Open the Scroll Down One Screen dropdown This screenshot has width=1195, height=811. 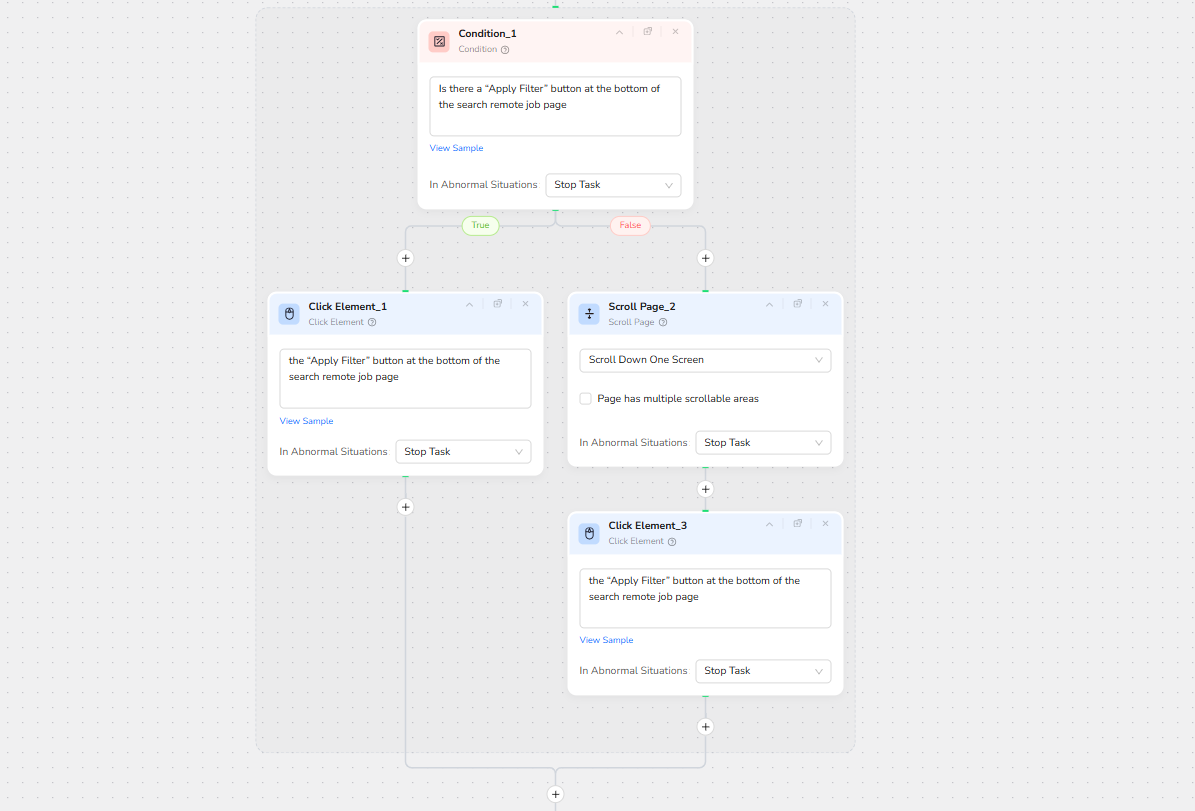point(705,360)
